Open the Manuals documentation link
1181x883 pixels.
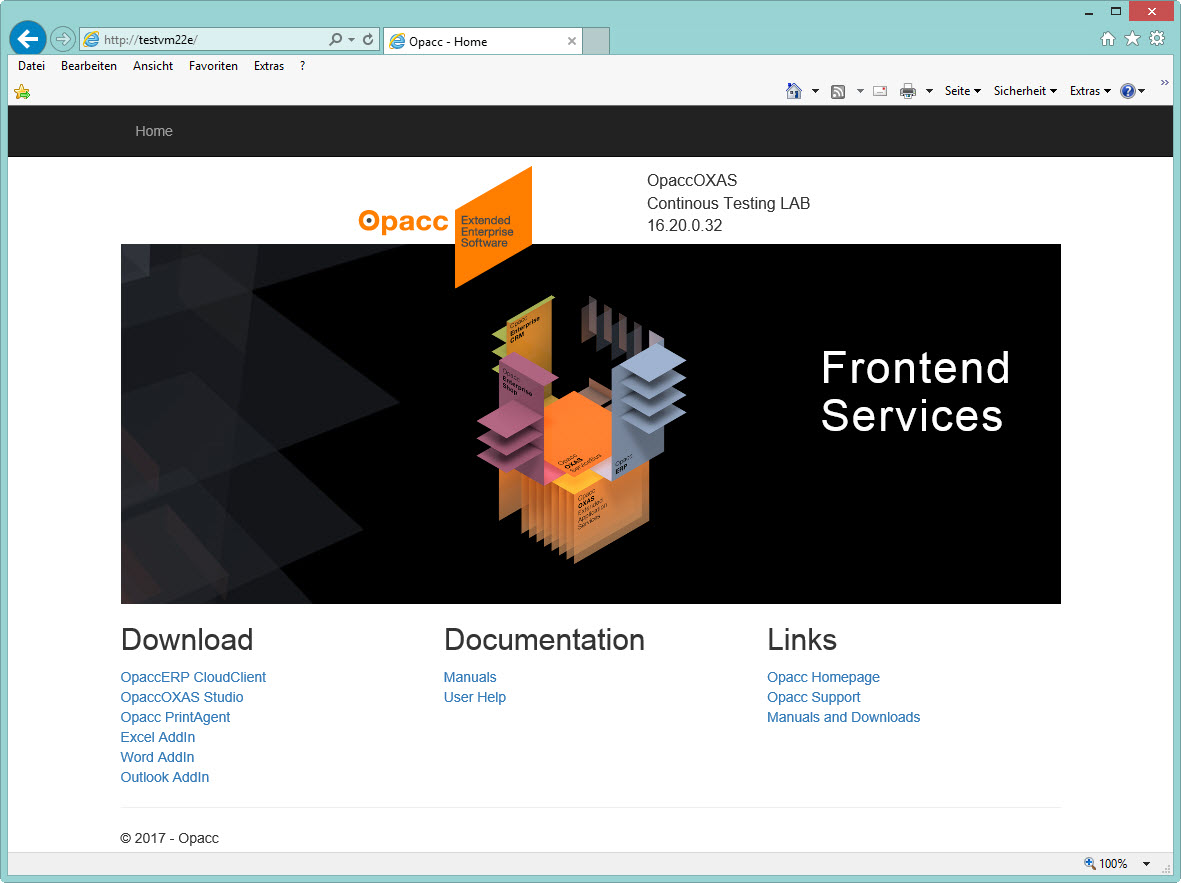coord(470,677)
